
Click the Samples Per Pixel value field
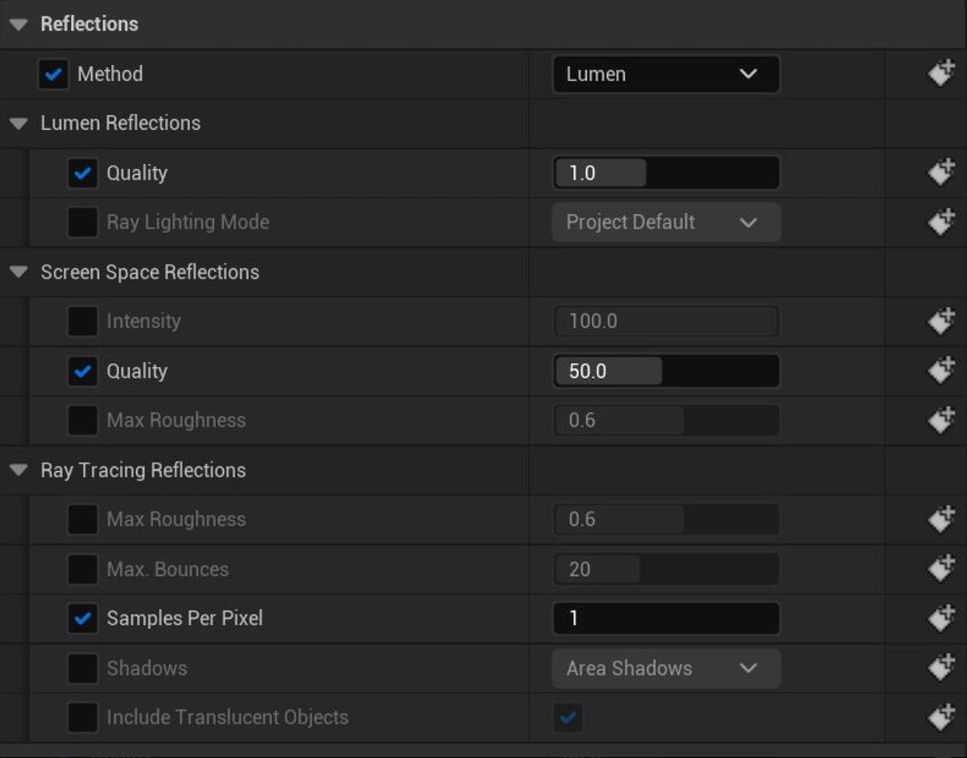tap(666, 618)
